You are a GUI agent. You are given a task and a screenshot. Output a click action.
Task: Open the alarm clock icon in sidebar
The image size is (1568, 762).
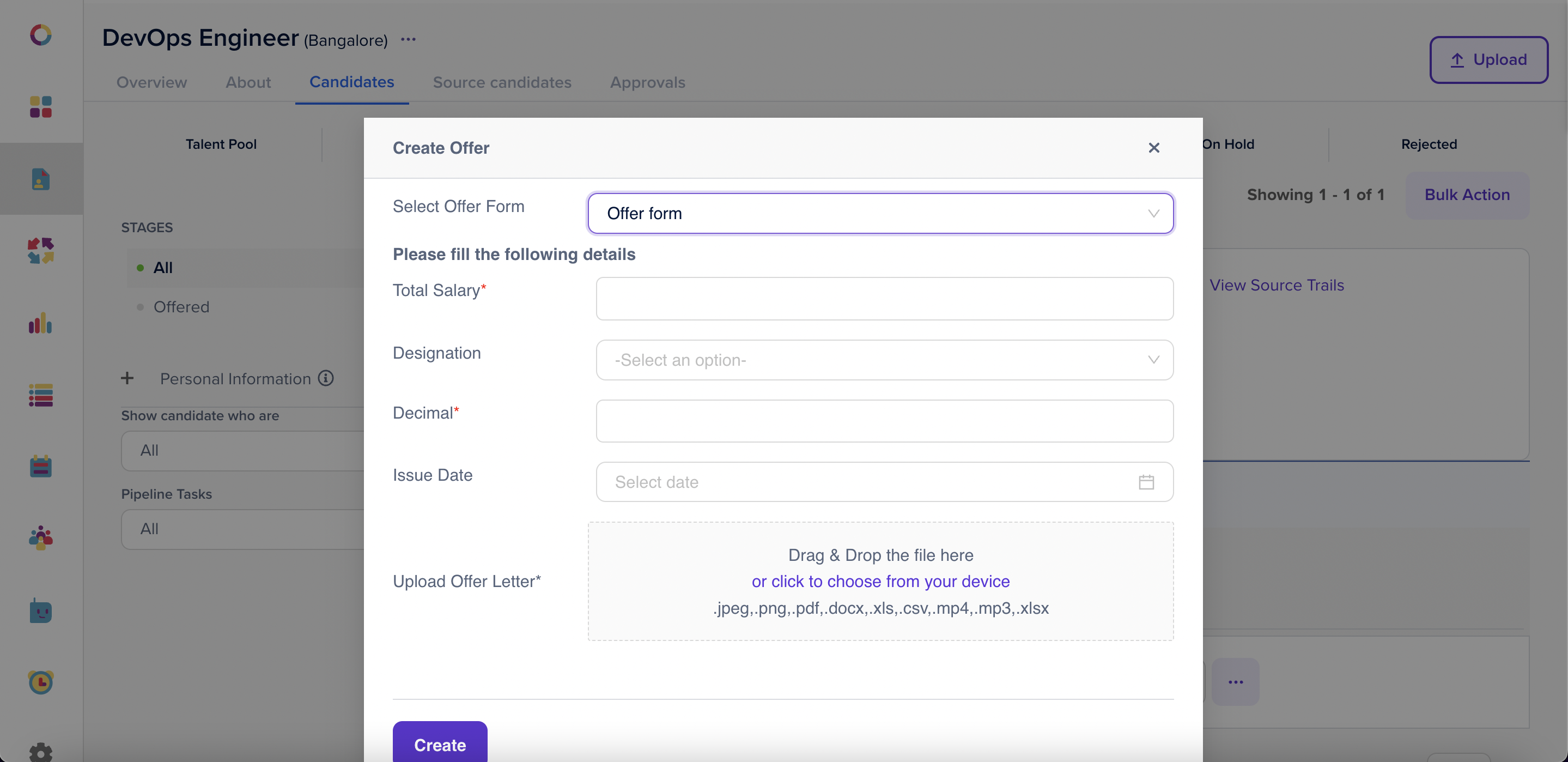coord(41,682)
